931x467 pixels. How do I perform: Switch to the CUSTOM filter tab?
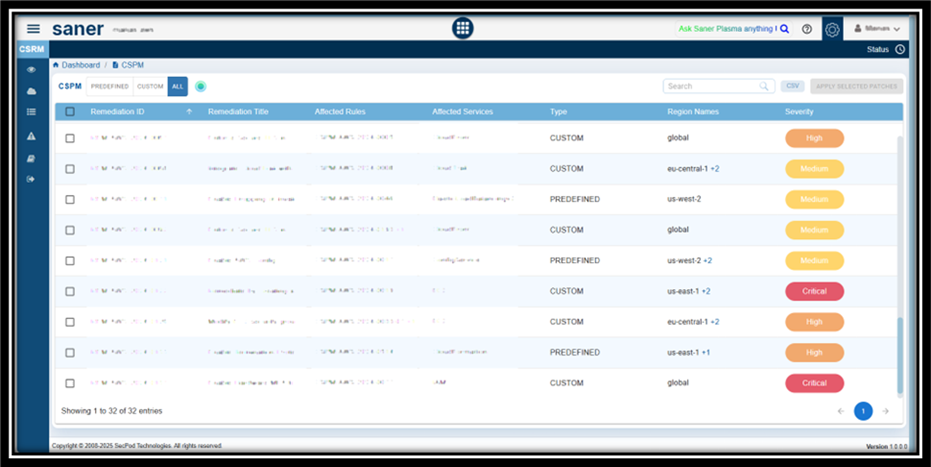tap(150, 86)
